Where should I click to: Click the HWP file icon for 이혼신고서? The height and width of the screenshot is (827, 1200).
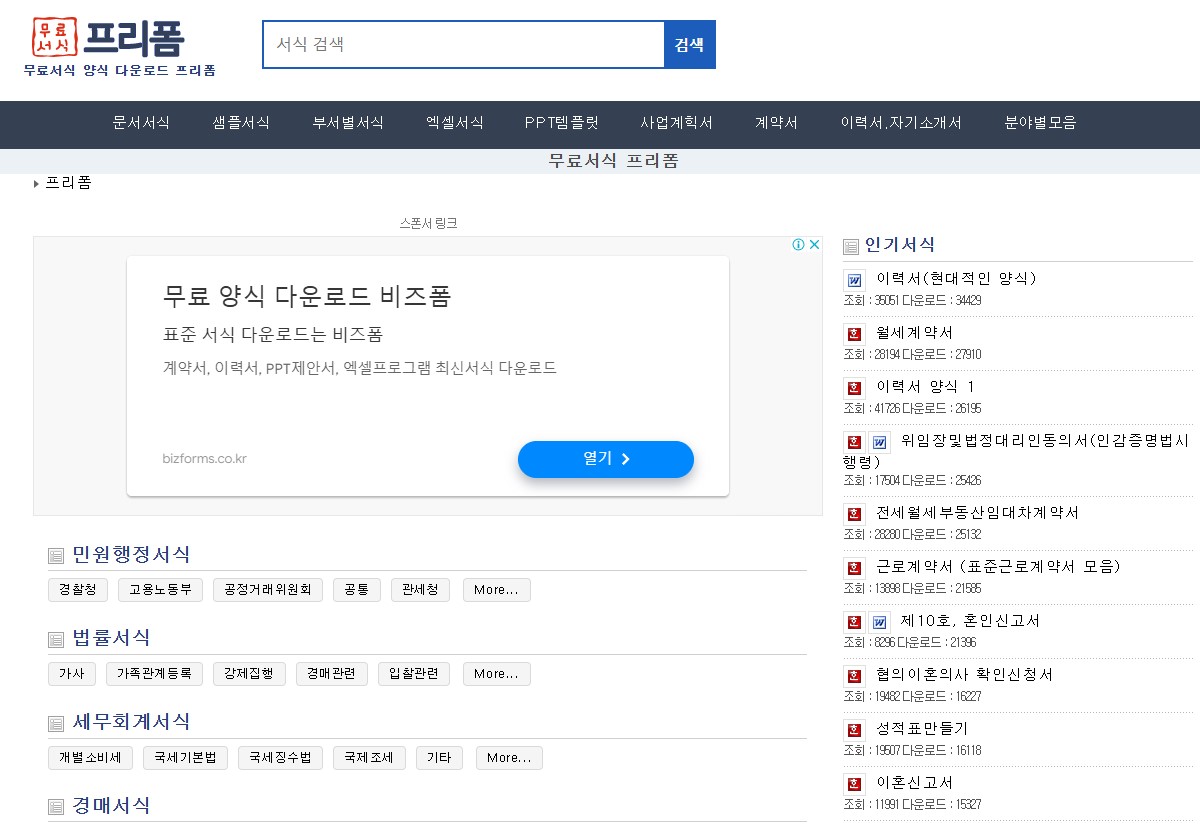[x=854, y=784]
